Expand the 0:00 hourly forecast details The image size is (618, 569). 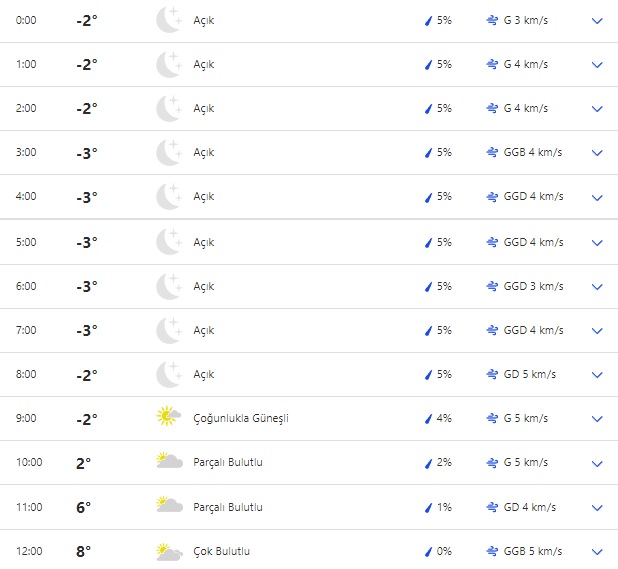coord(598,20)
